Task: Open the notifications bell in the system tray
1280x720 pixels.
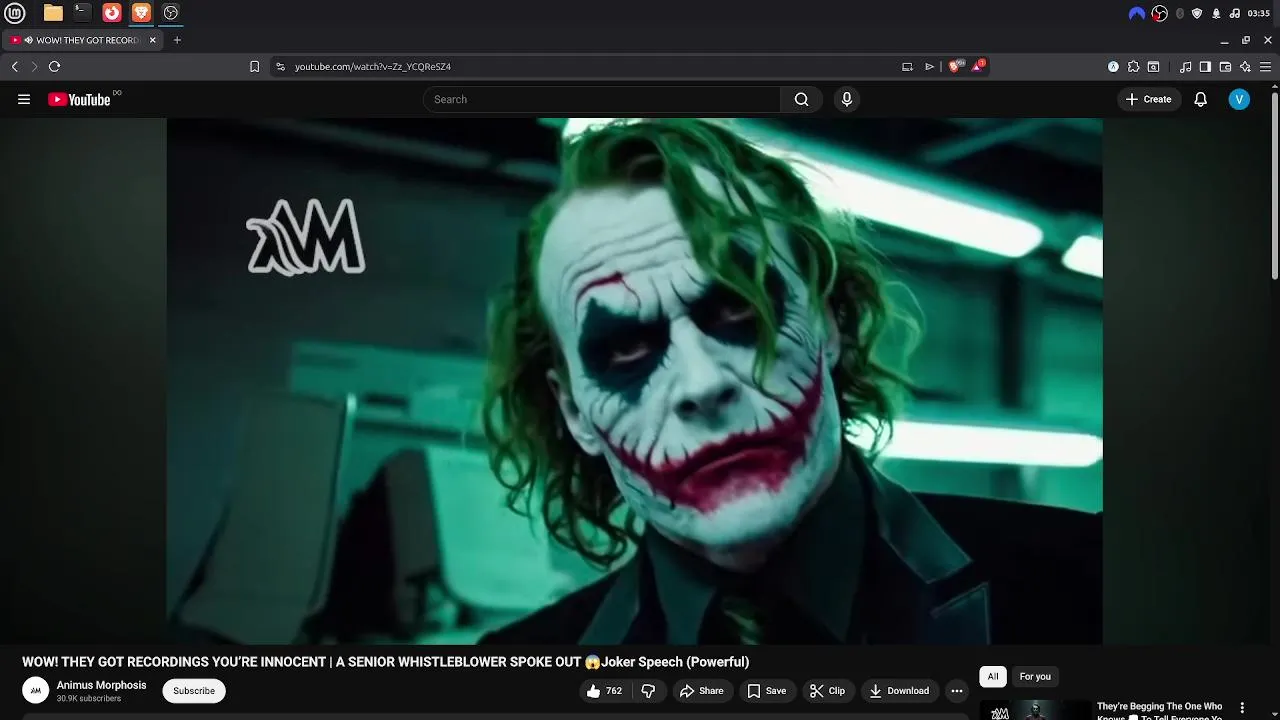Action: click(x=1216, y=13)
